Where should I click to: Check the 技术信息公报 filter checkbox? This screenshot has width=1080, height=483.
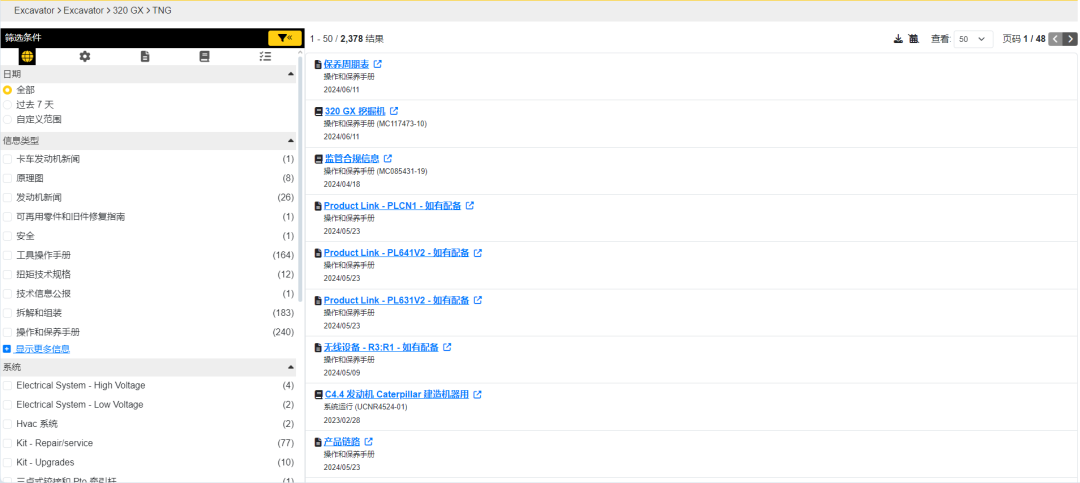[x=8, y=294]
